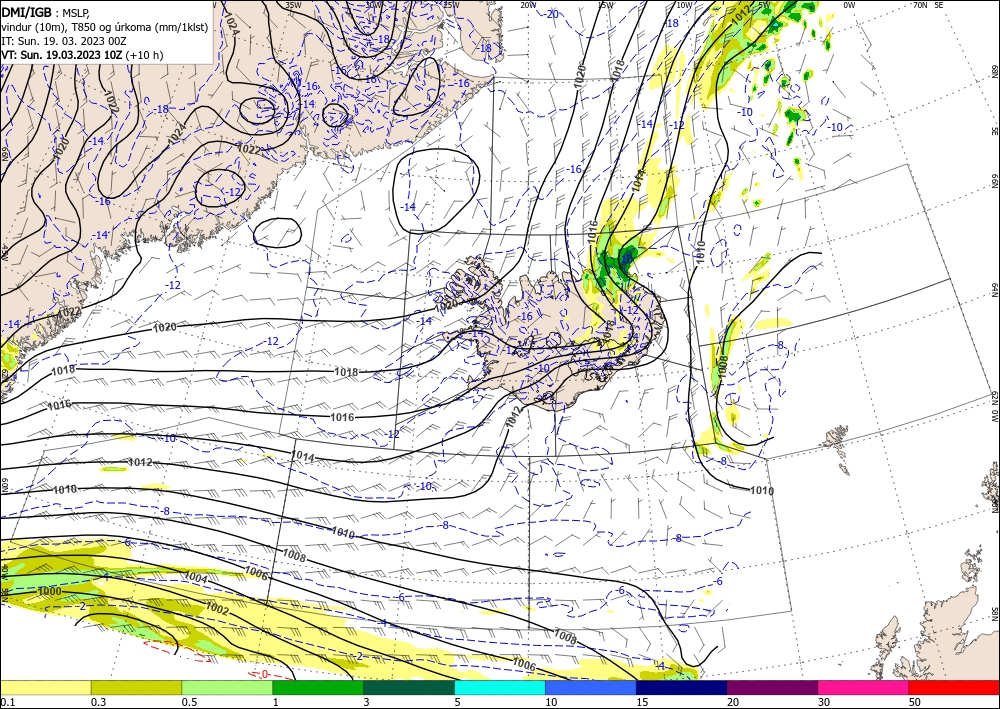
Task: Select the dark green 3 mm legend swatch
Action: (x=409, y=687)
